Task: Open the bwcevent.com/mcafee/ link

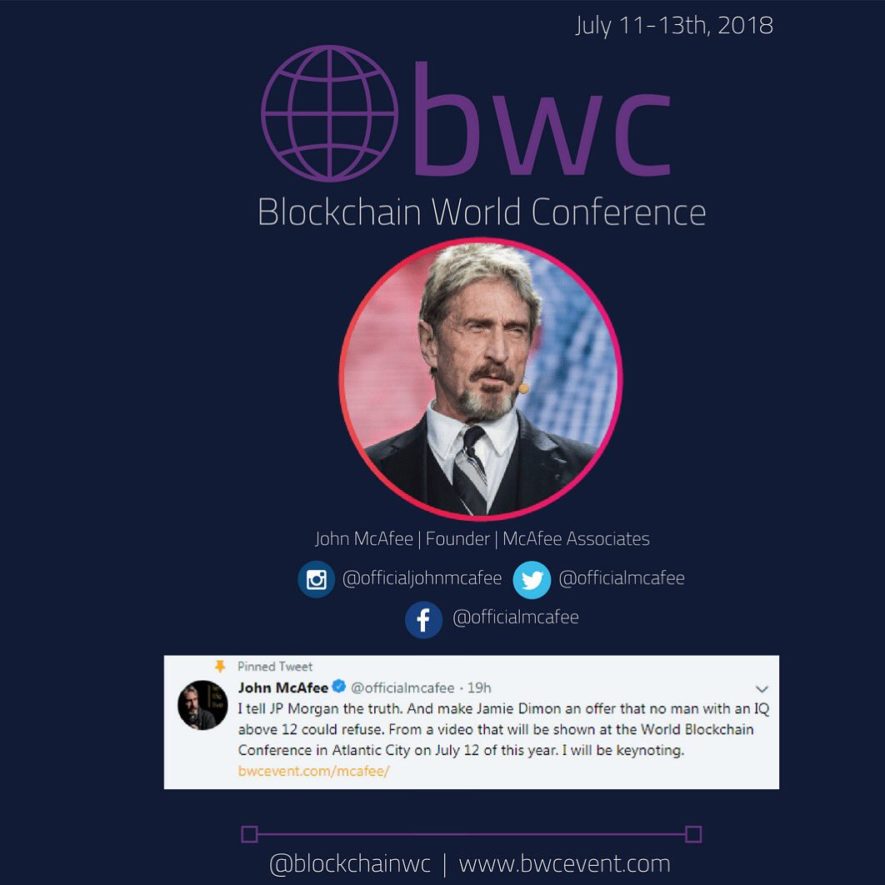Action: point(314,770)
